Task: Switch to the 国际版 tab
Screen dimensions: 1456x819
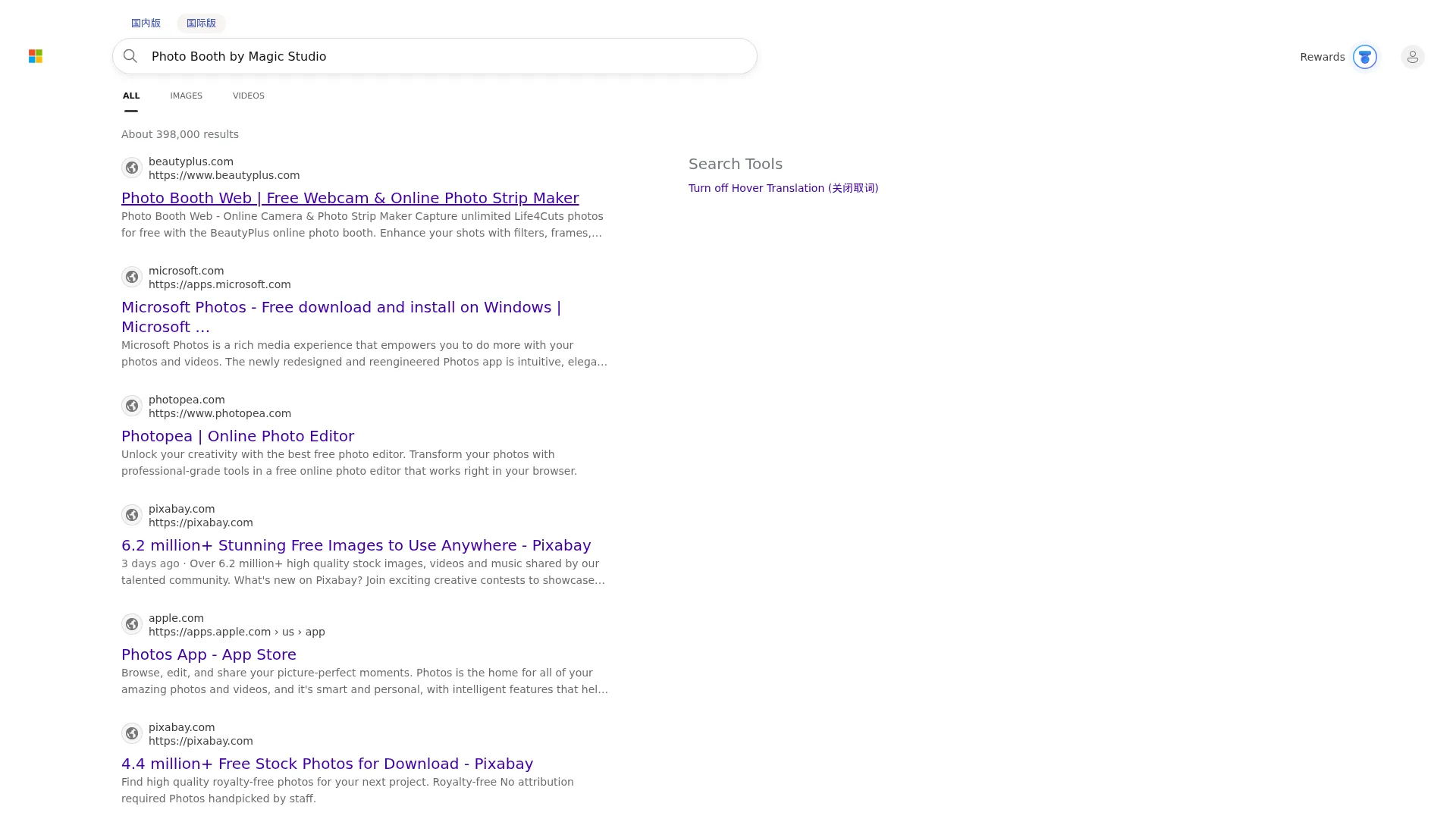Action: click(201, 23)
